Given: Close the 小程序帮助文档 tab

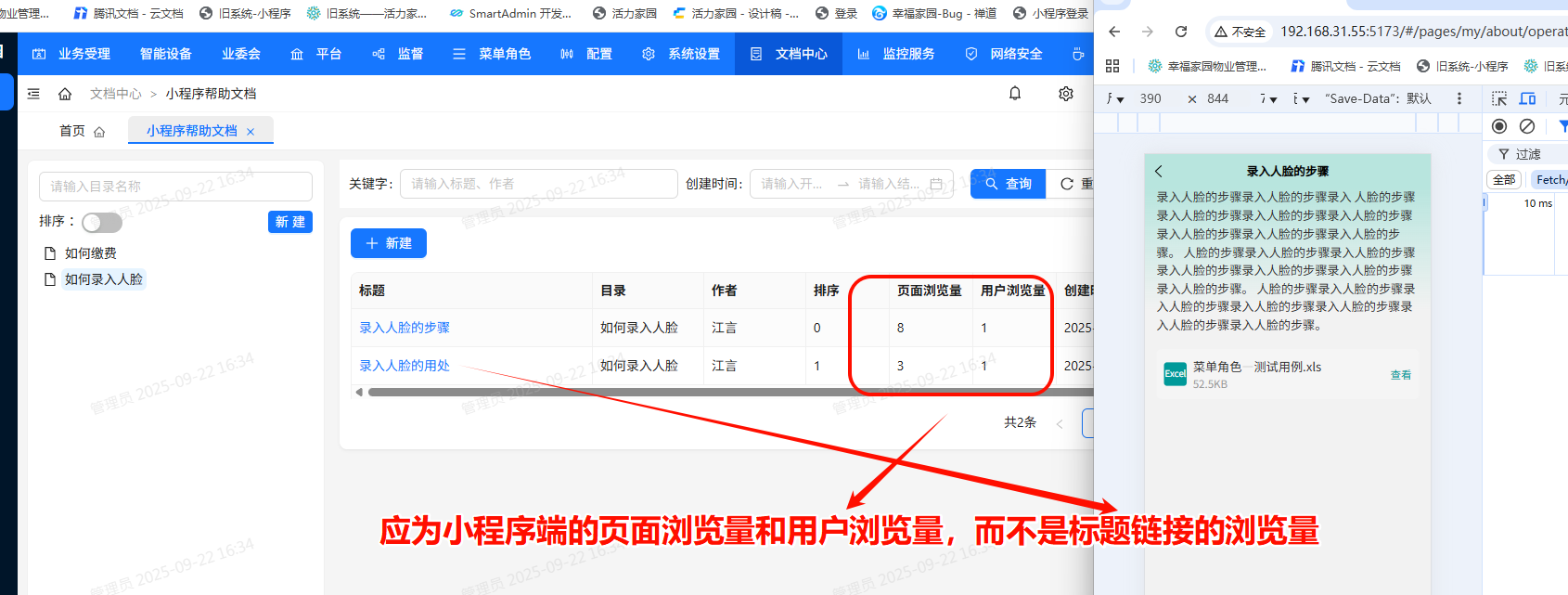Looking at the screenshot, I should pos(251,132).
